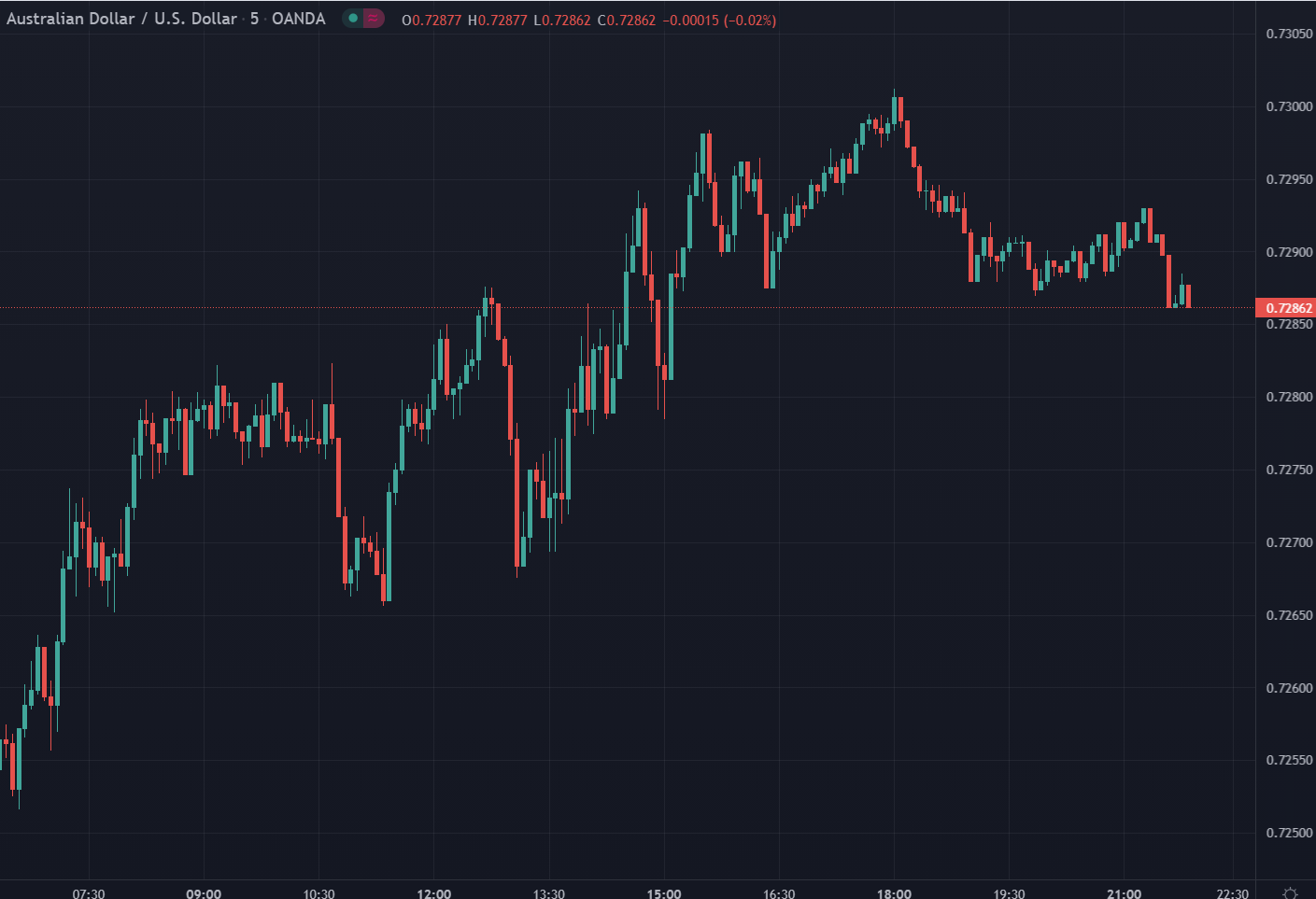Screen dimensions: 1316x899
Task: Click the 10:30 time axis label
Action: coord(318,893)
